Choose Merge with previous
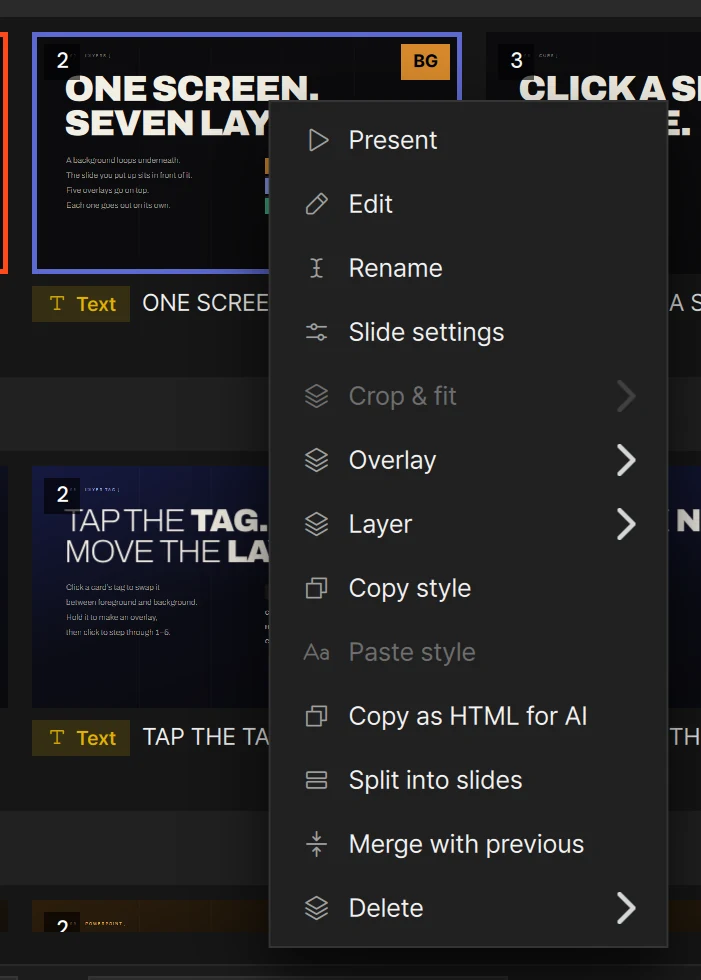701x980 pixels. click(468, 844)
